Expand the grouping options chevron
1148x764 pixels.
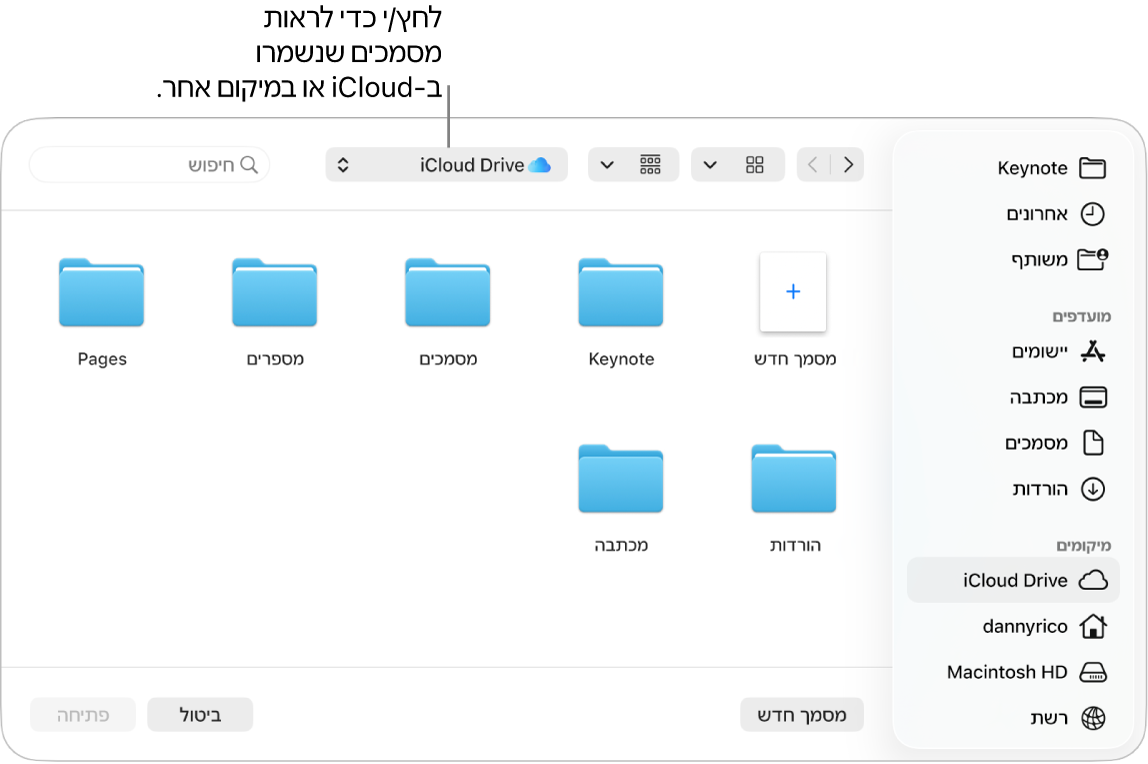coord(607,165)
